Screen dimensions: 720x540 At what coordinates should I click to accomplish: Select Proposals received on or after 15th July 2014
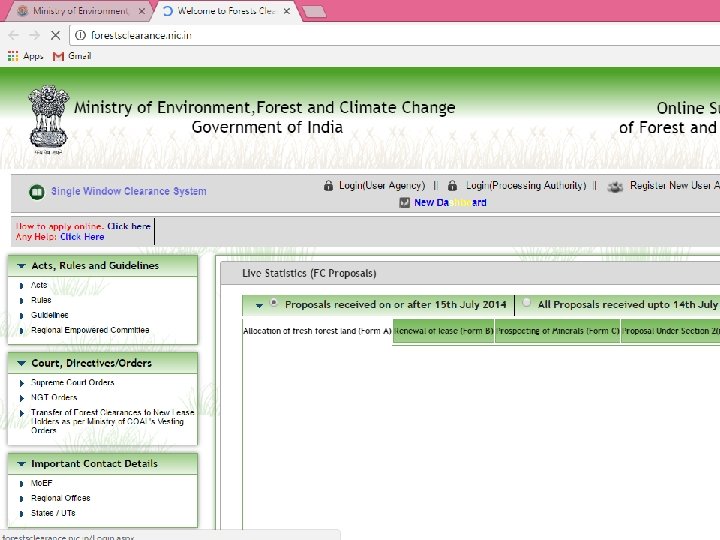click(x=273, y=303)
